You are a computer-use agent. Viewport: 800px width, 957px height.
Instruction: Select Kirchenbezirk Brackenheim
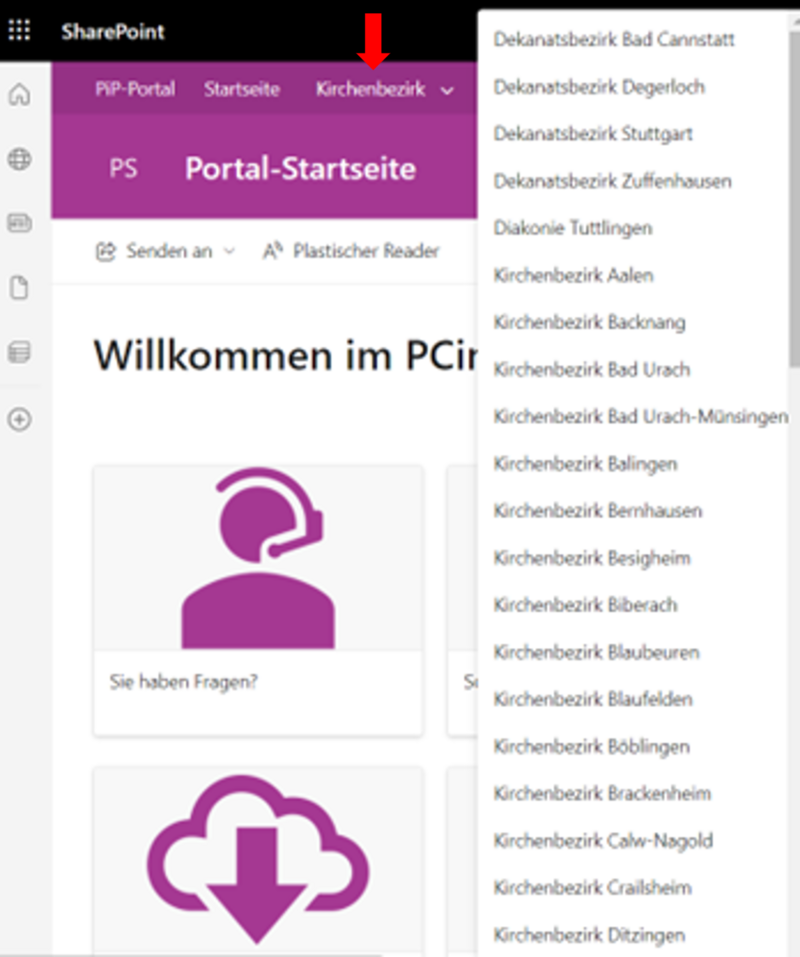click(x=602, y=793)
